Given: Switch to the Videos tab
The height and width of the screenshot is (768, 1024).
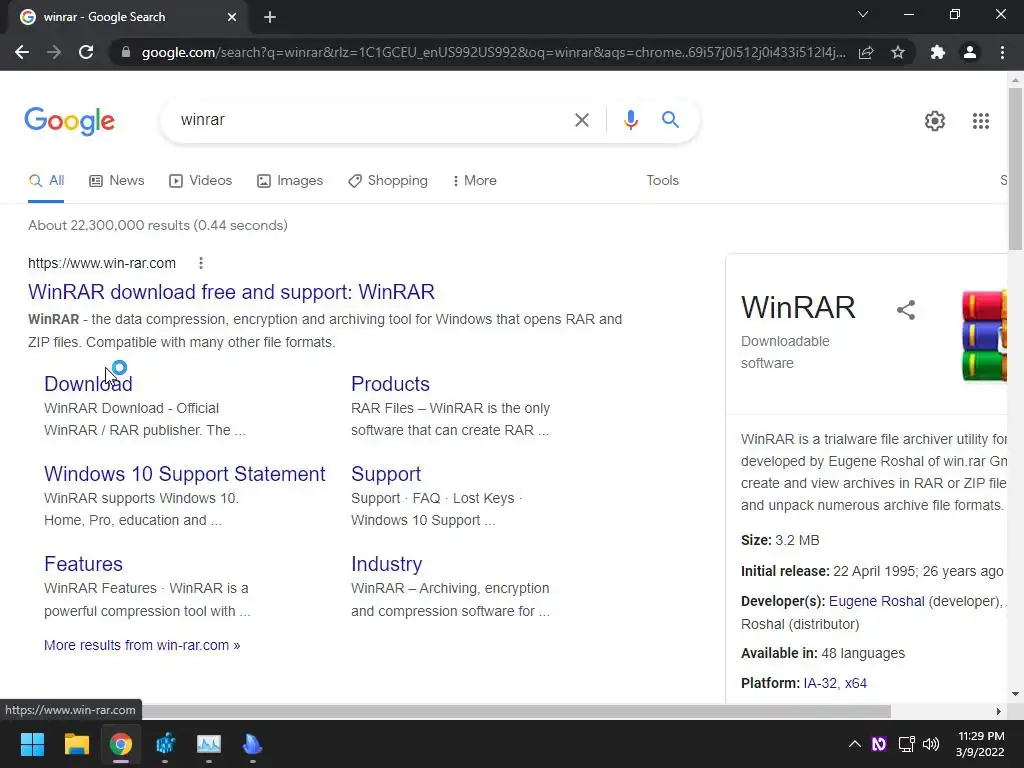Looking at the screenshot, I should (x=200, y=181).
